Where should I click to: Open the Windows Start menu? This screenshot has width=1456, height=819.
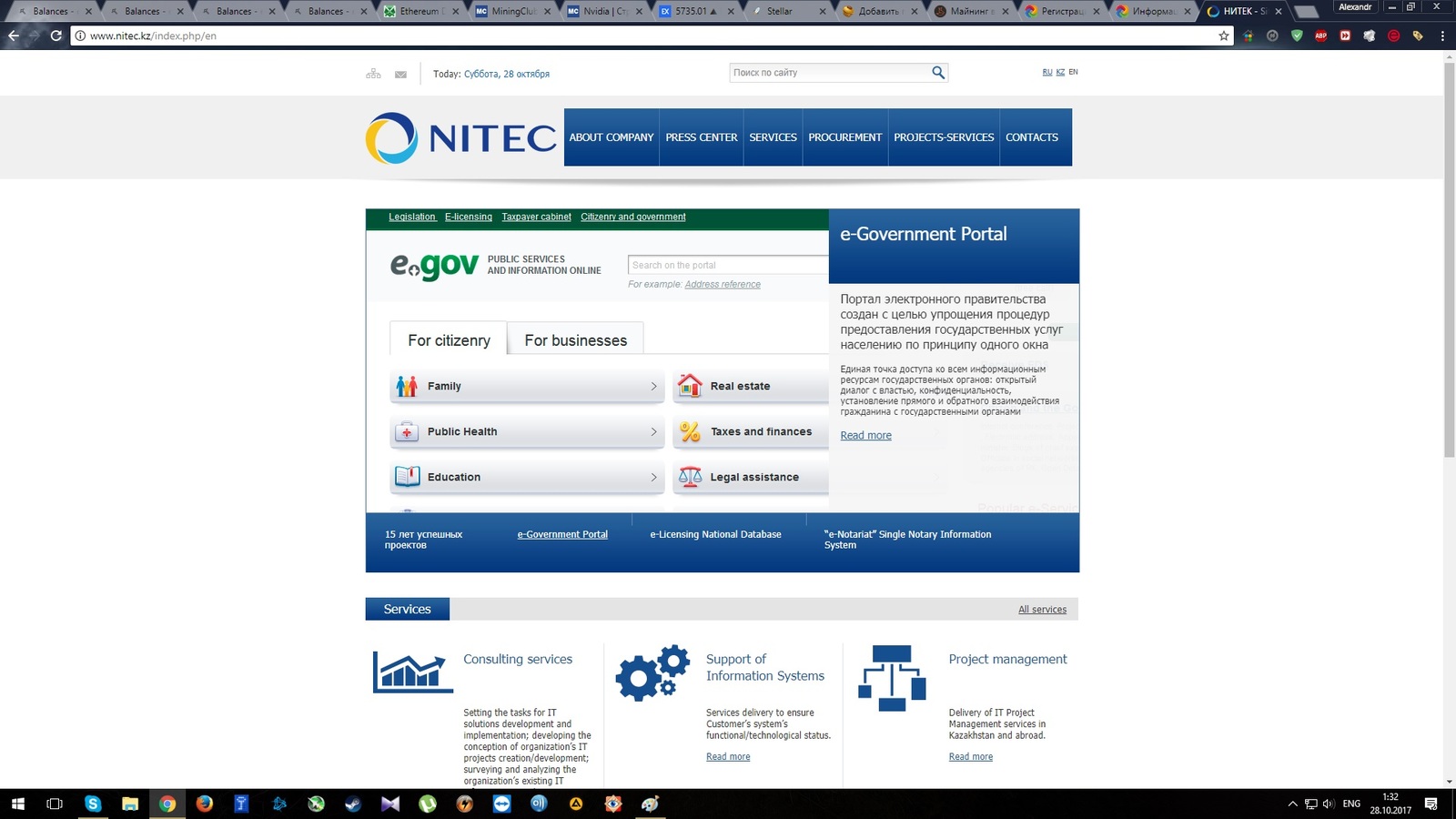[x=18, y=804]
